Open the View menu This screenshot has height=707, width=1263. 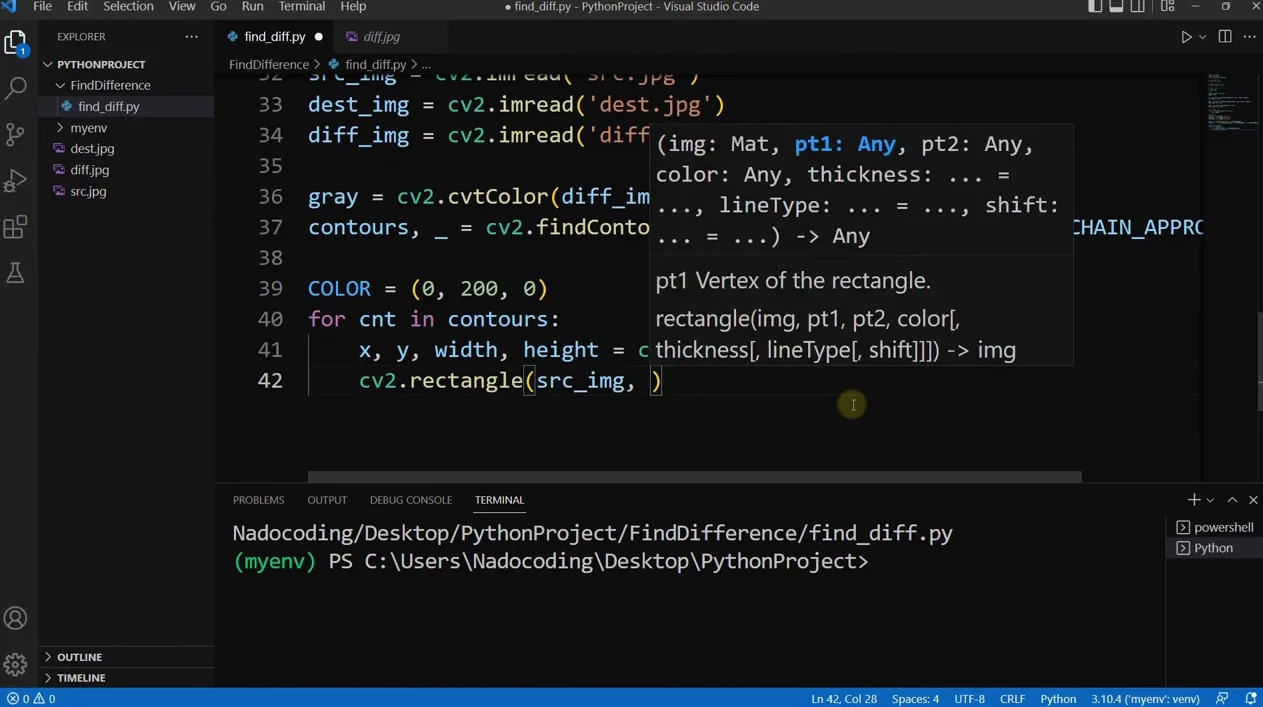(x=182, y=7)
